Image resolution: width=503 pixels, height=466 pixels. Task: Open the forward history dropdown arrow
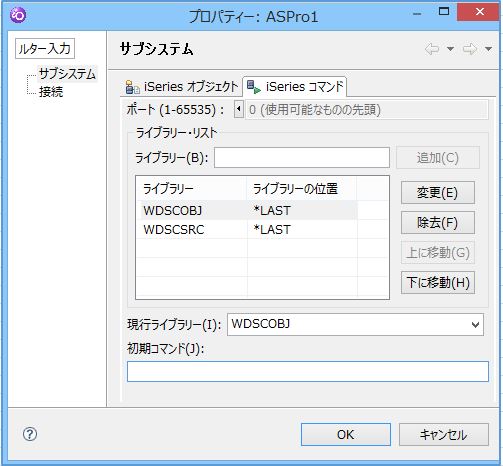[x=488, y=49]
